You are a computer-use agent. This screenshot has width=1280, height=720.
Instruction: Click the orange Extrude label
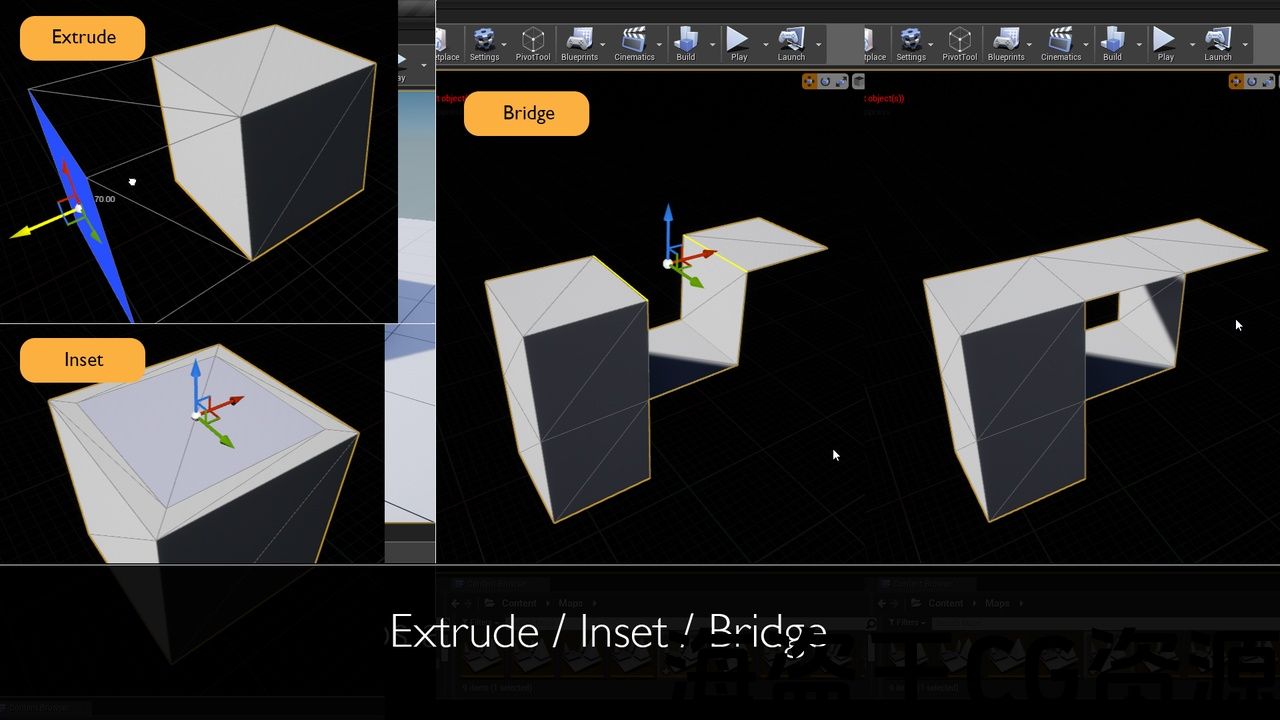coord(83,38)
